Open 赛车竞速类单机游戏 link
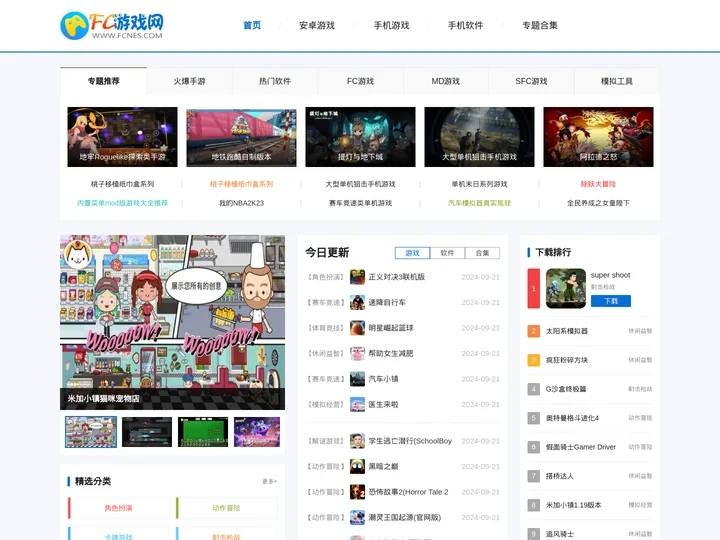The width and height of the screenshot is (720, 540). (360, 203)
